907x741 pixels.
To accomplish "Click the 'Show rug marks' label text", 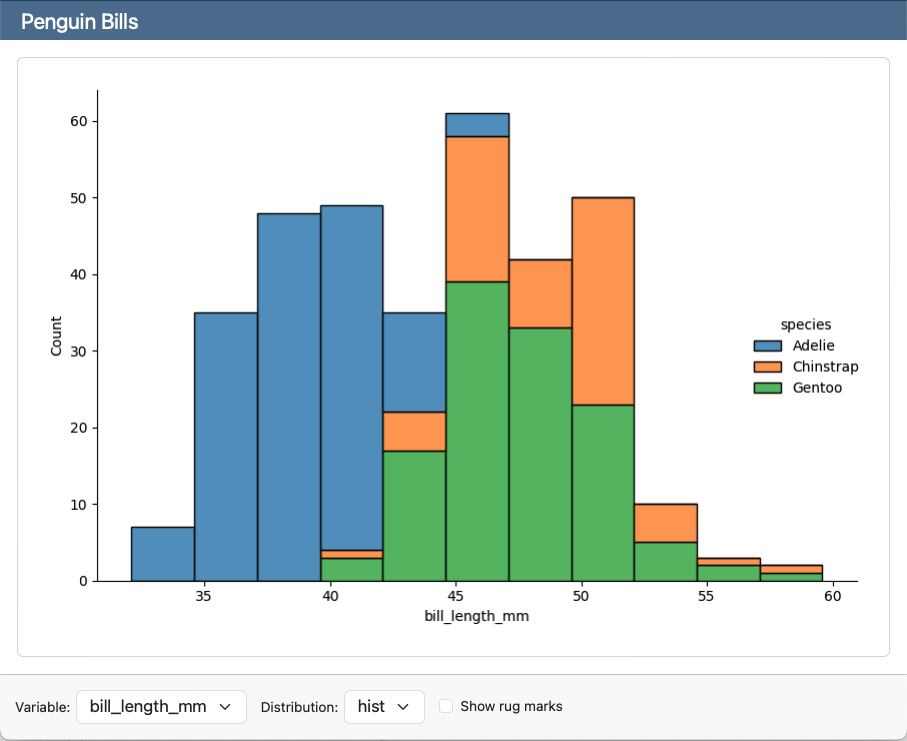I will [x=511, y=706].
